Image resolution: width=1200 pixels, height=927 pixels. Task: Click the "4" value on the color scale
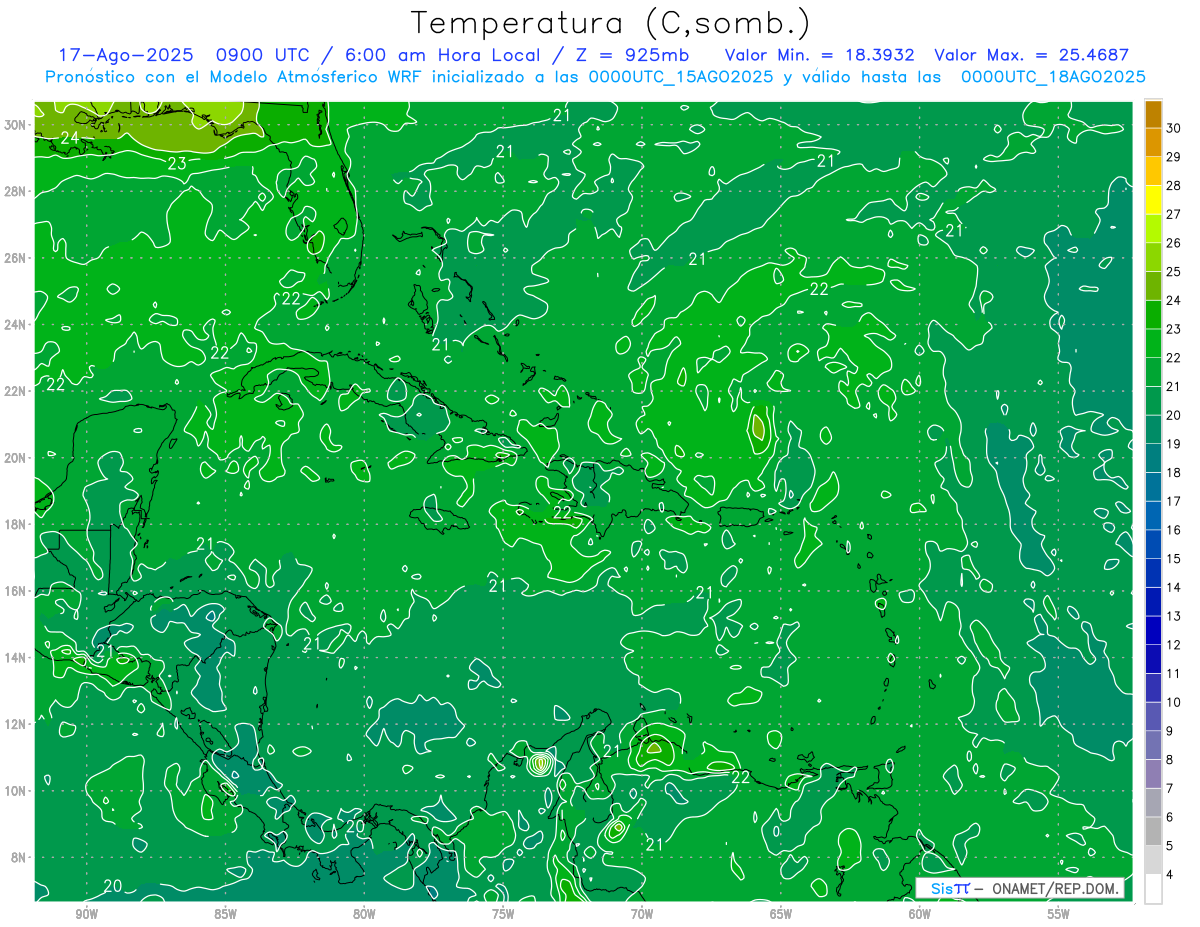click(x=1170, y=875)
